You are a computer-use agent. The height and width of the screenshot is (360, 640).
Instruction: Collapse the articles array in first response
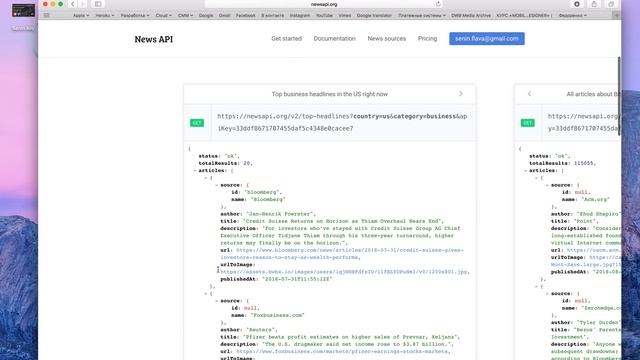click(x=195, y=171)
